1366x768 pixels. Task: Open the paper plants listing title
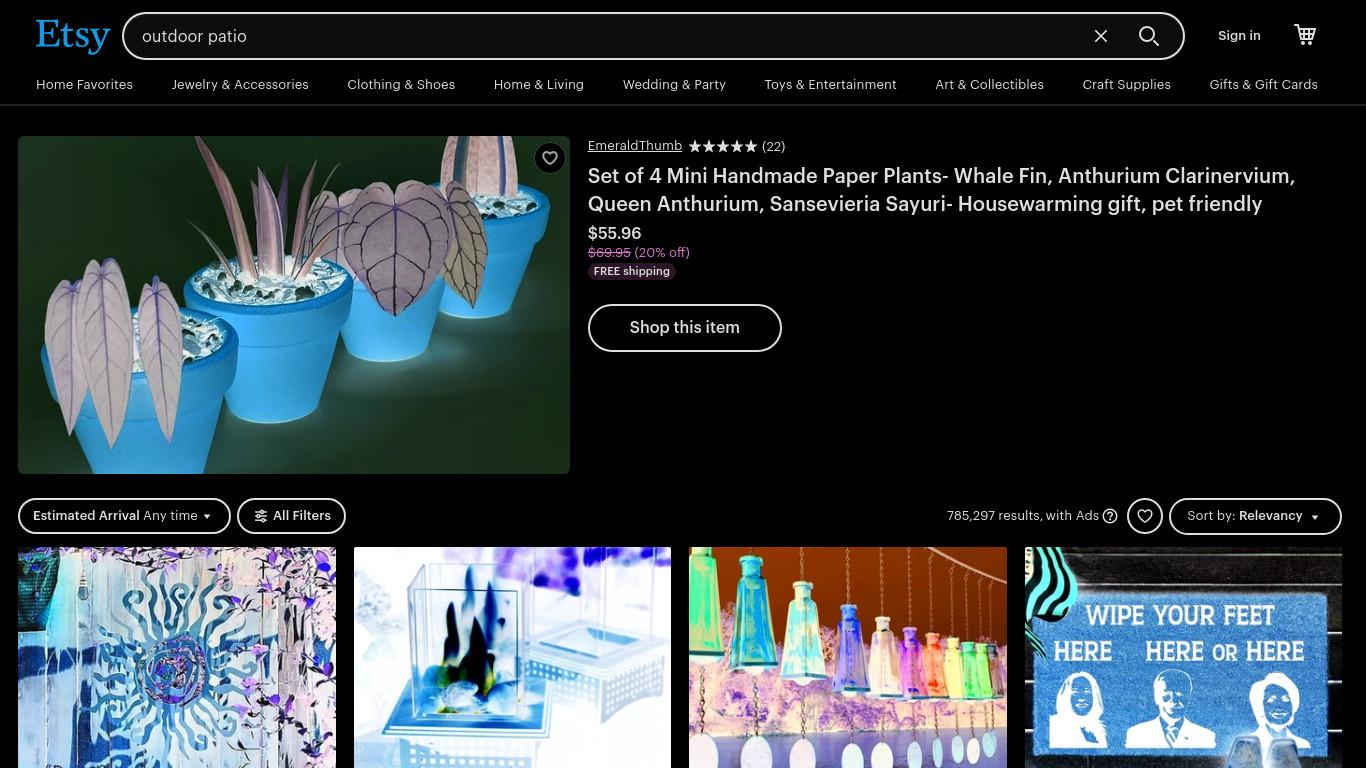click(x=941, y=190)
